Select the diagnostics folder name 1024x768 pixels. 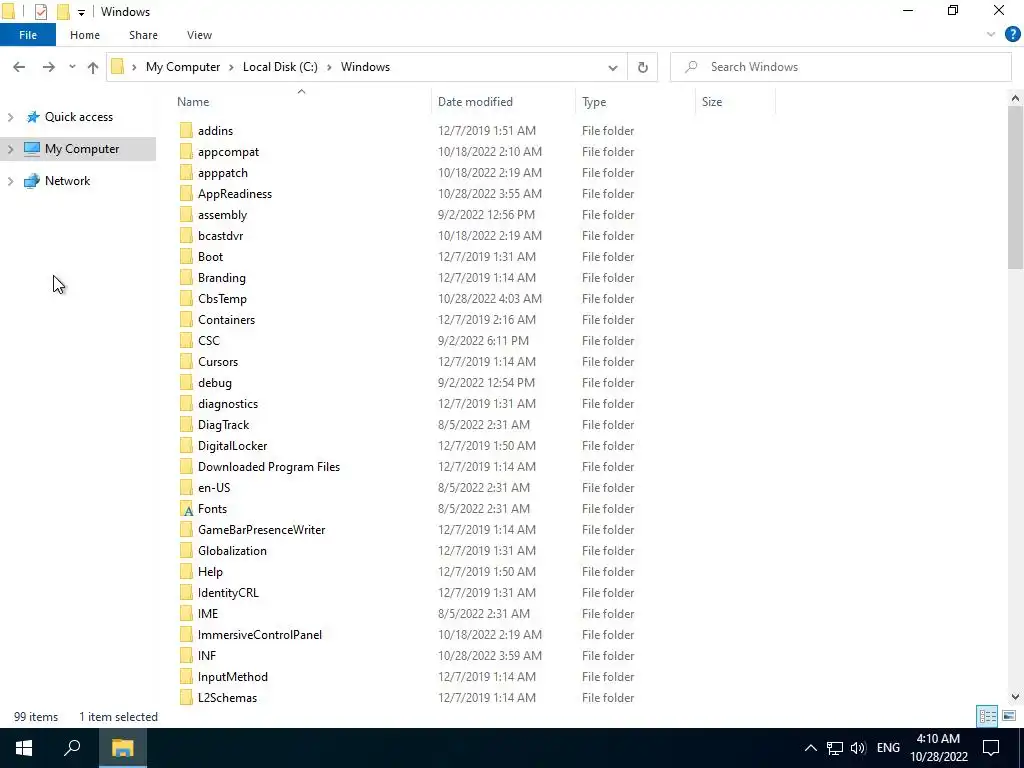[x=227, y=404]
